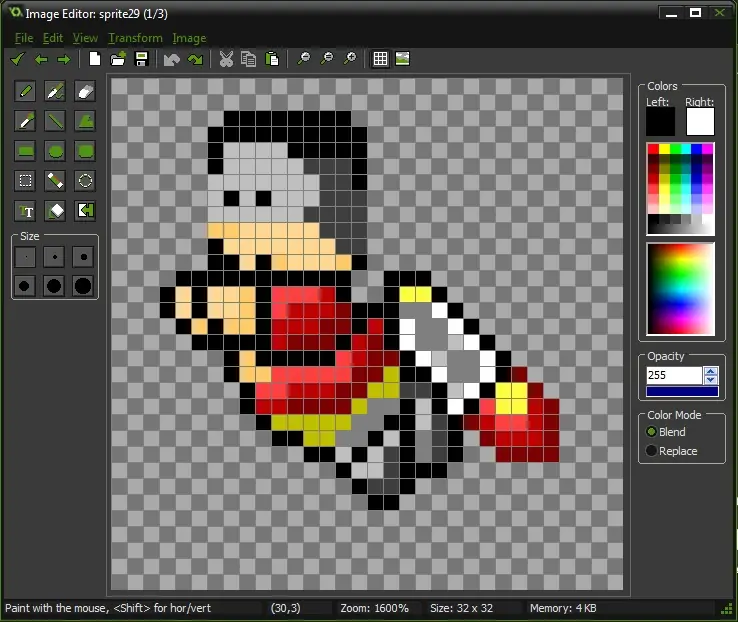Click the blue opacity slider bar
738x622 pixels.
click(682, 391)
